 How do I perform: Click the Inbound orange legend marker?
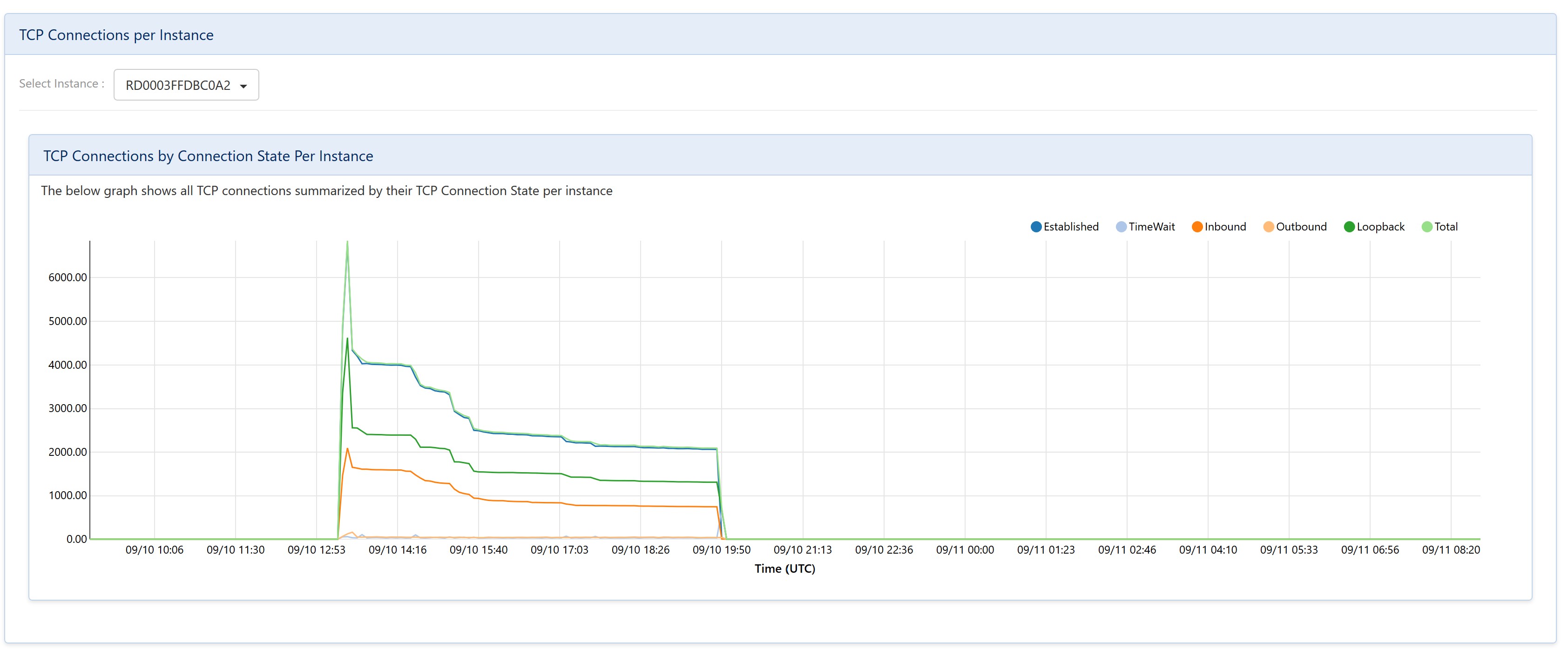pos(1197,226)
